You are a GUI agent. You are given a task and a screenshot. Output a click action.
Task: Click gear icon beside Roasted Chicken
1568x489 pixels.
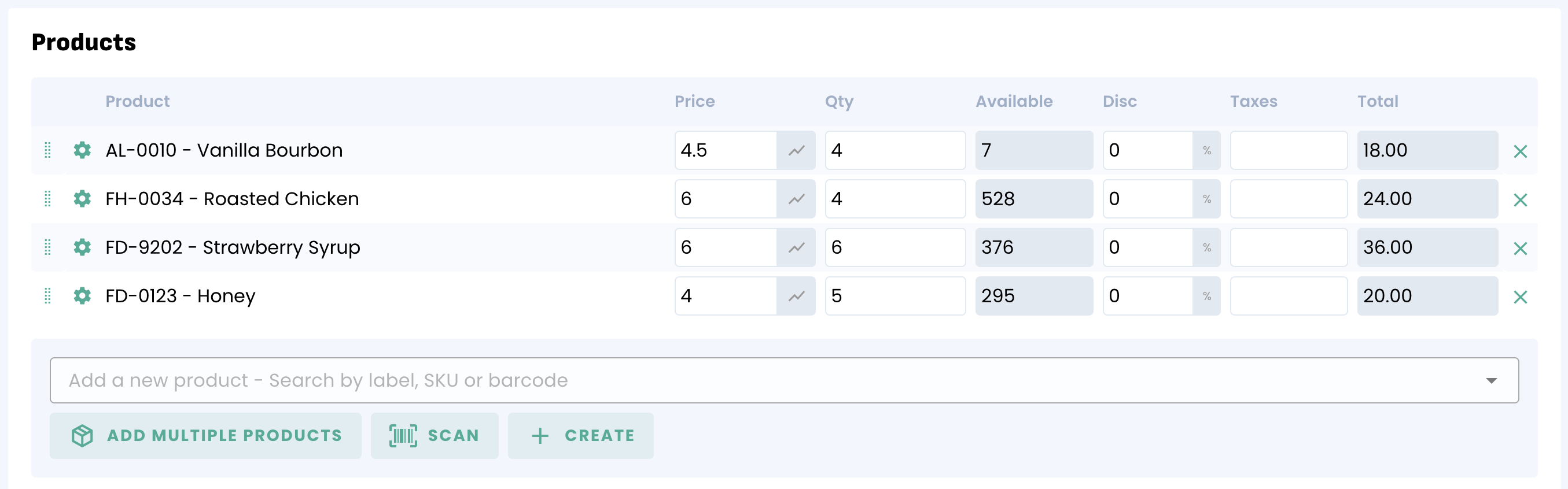coord(82,199)
